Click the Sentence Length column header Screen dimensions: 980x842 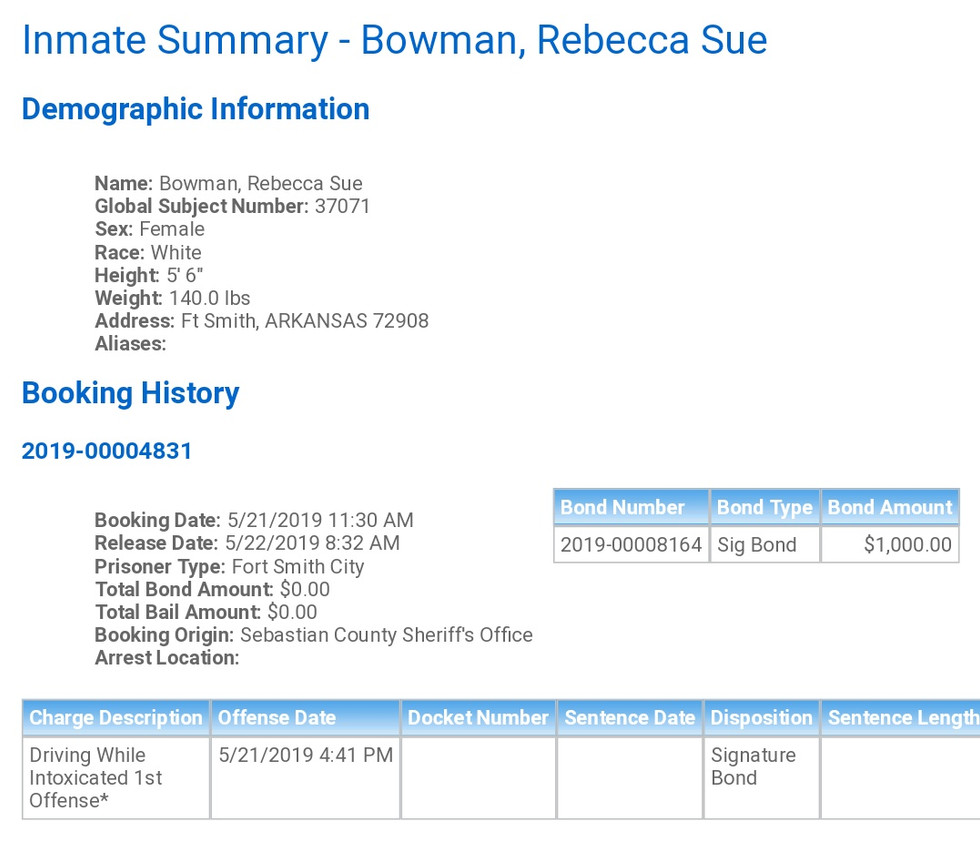902,718
